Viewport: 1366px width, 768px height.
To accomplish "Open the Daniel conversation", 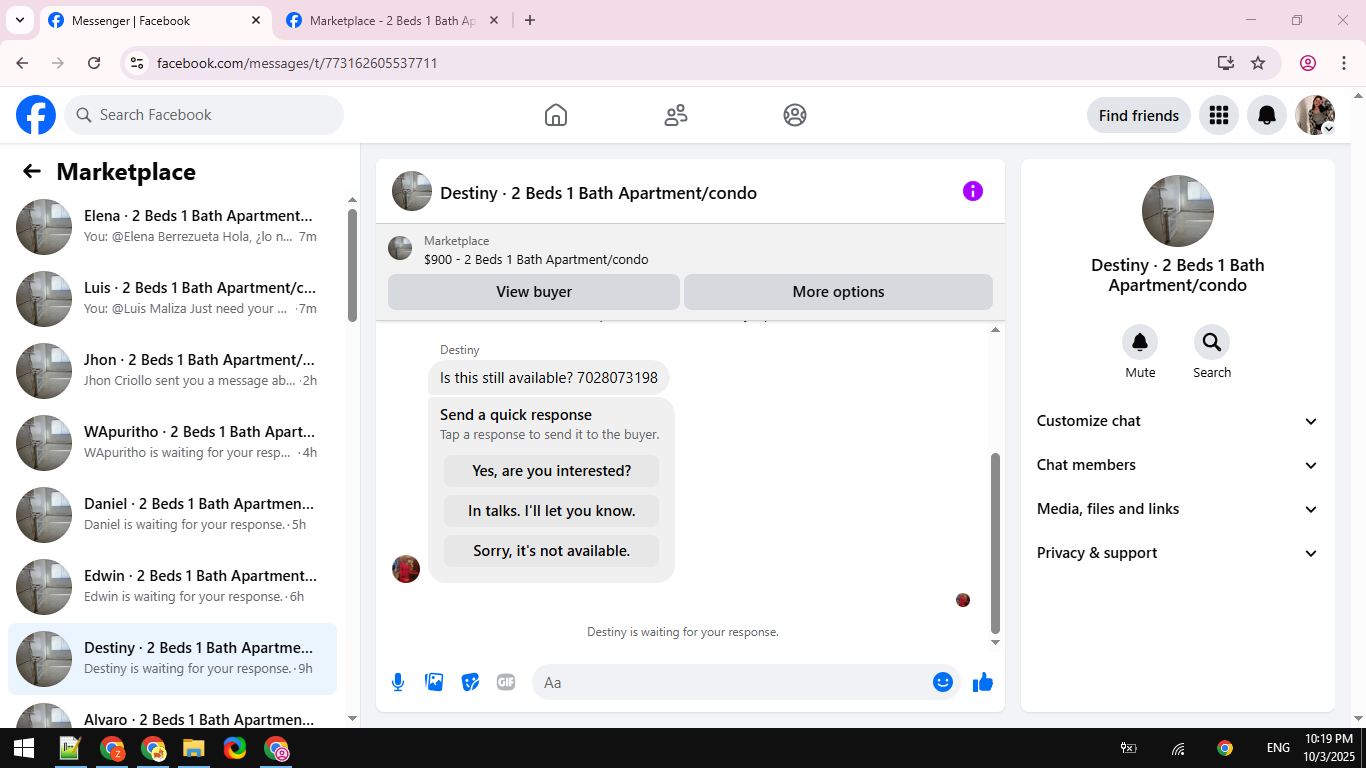I will 172,515.
